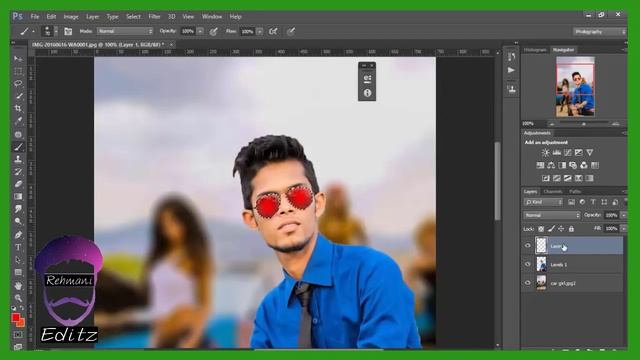Open the Photography workspace dropdown

[599, 31]
